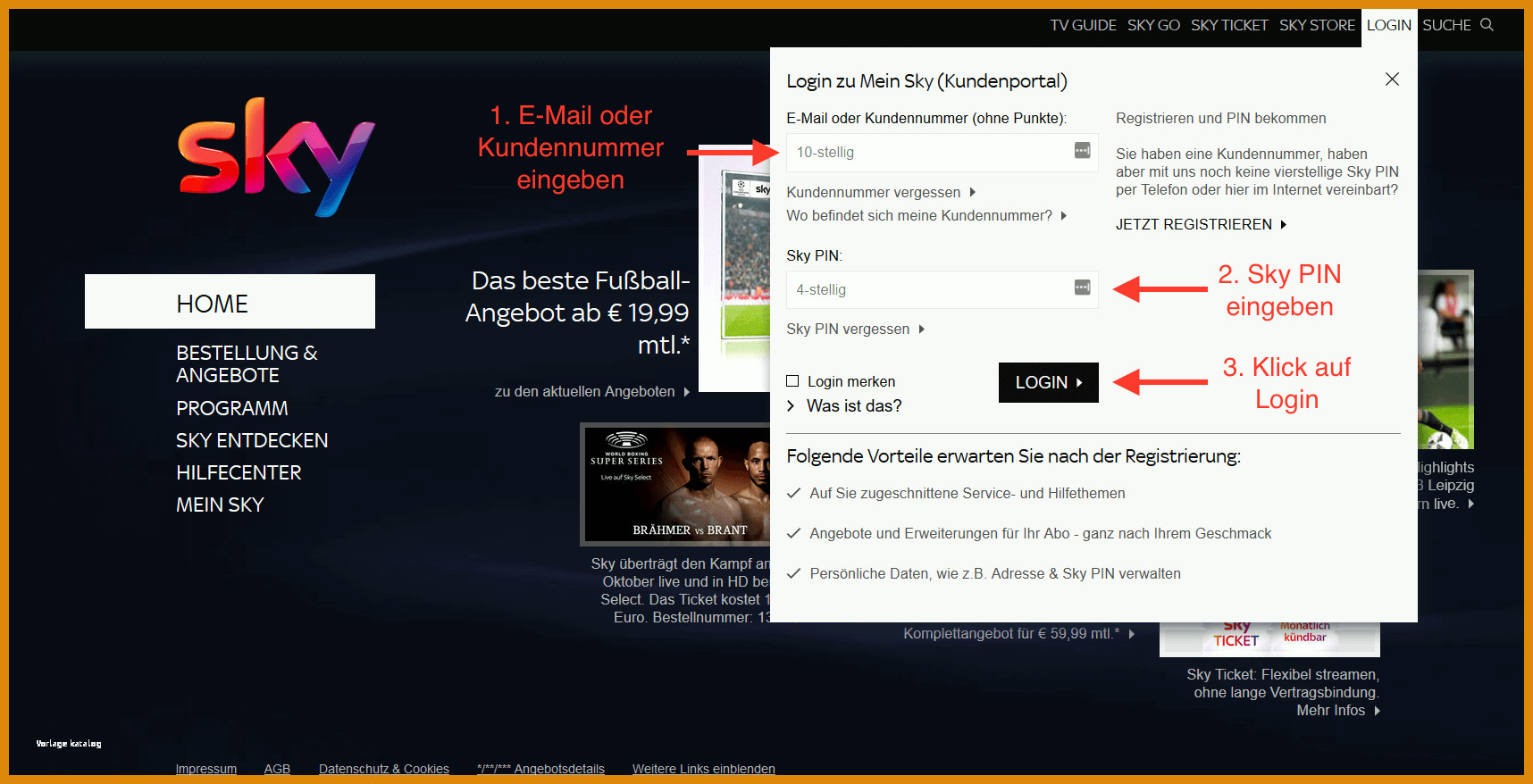1533x784 pixels.
Task: Open SUCHE in top navigation
Action: (x=1446, y=25)
